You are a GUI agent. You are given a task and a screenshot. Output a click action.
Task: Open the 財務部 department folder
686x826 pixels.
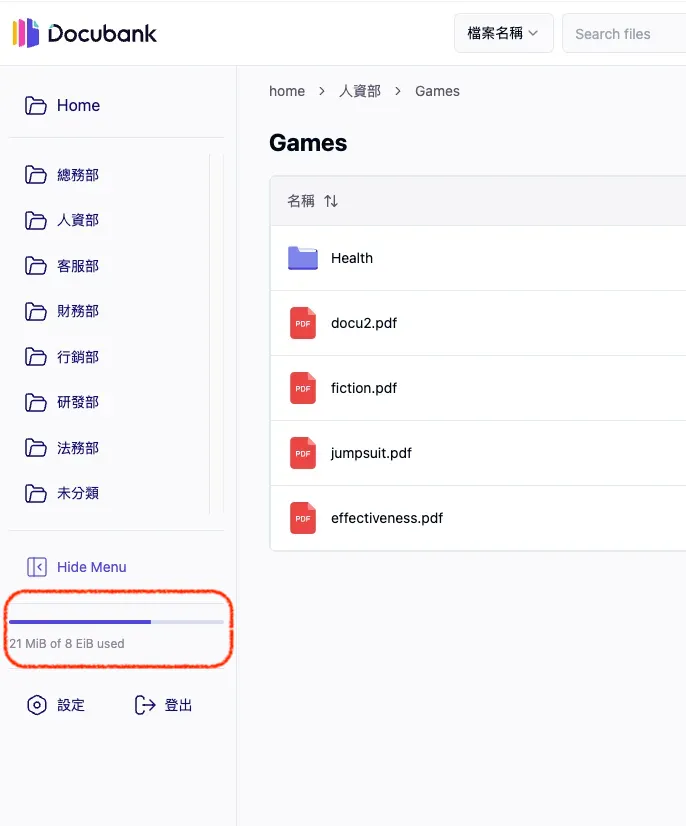(77, 312)
